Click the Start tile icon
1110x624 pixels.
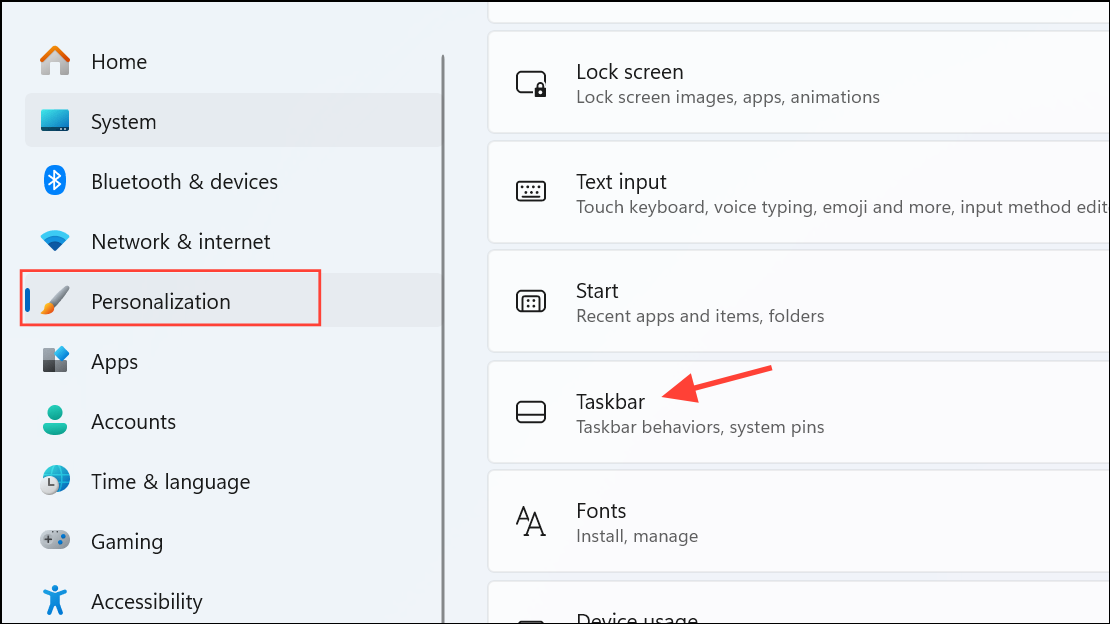[x=531, y=301]
